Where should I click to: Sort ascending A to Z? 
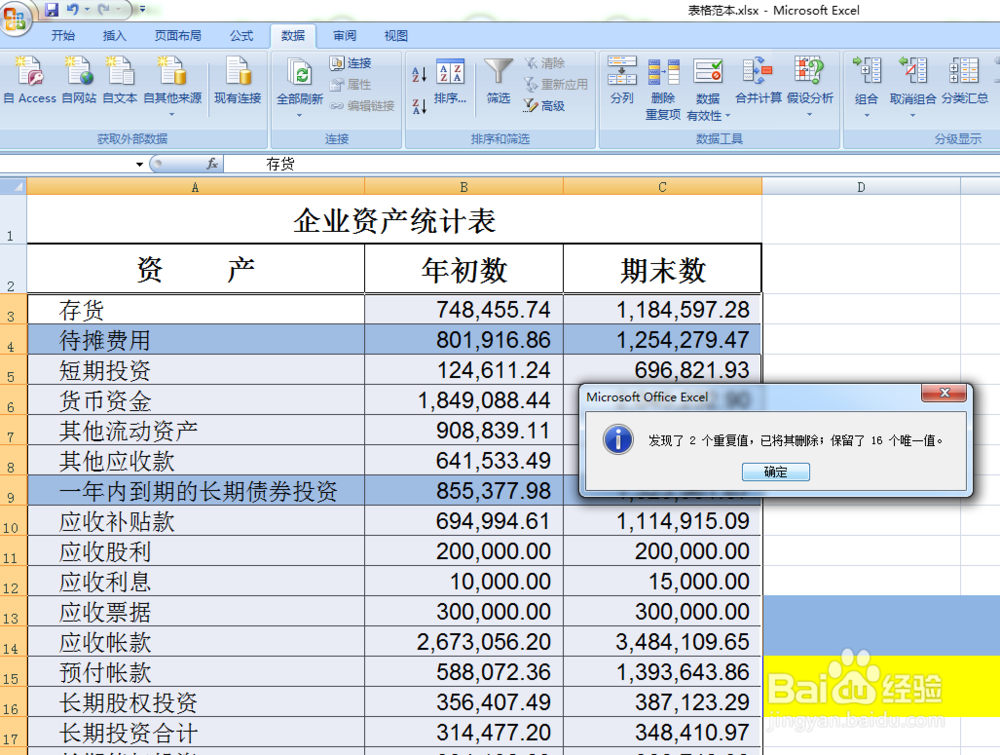[x=419, y=74]
